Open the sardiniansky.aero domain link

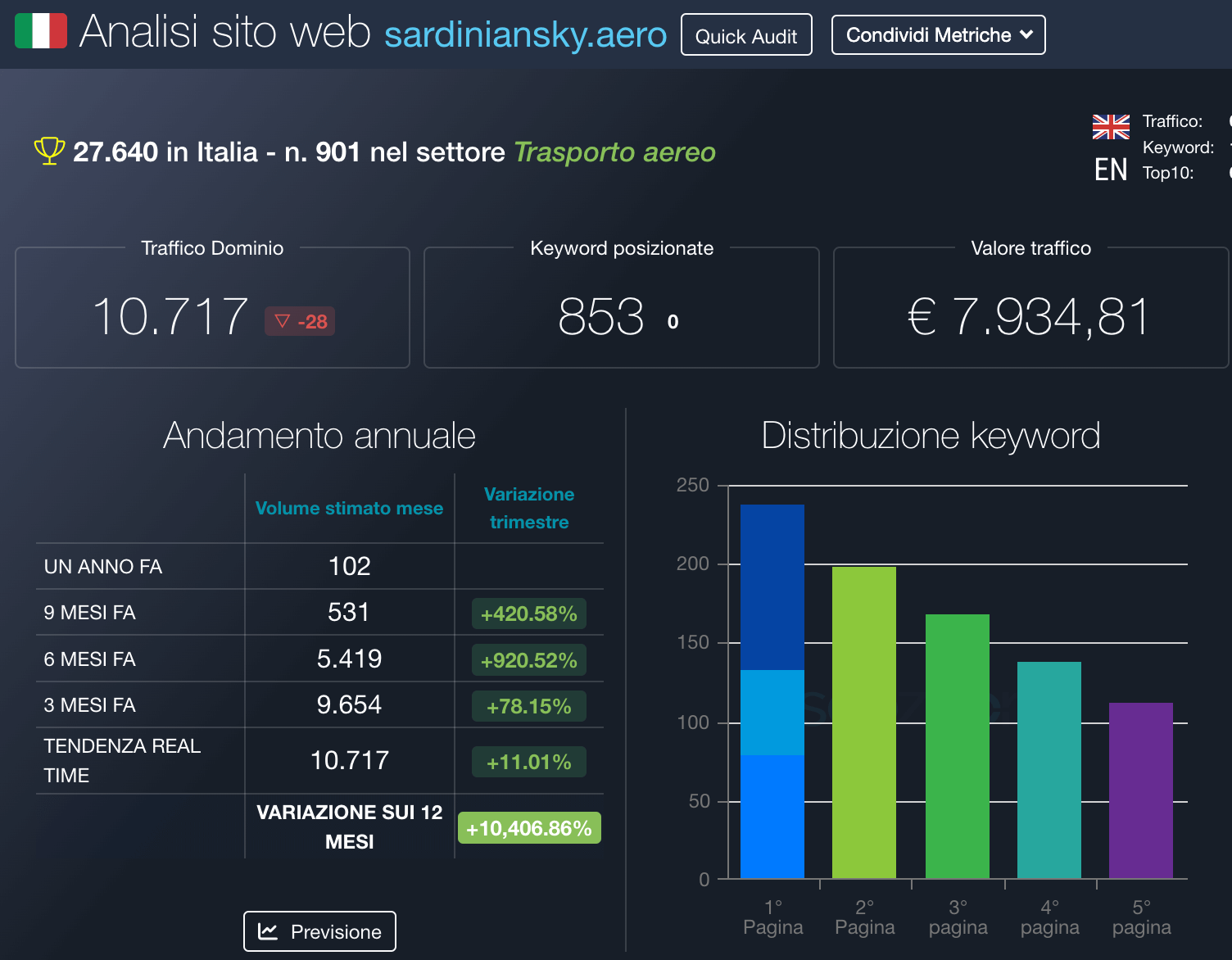[526, 34]
